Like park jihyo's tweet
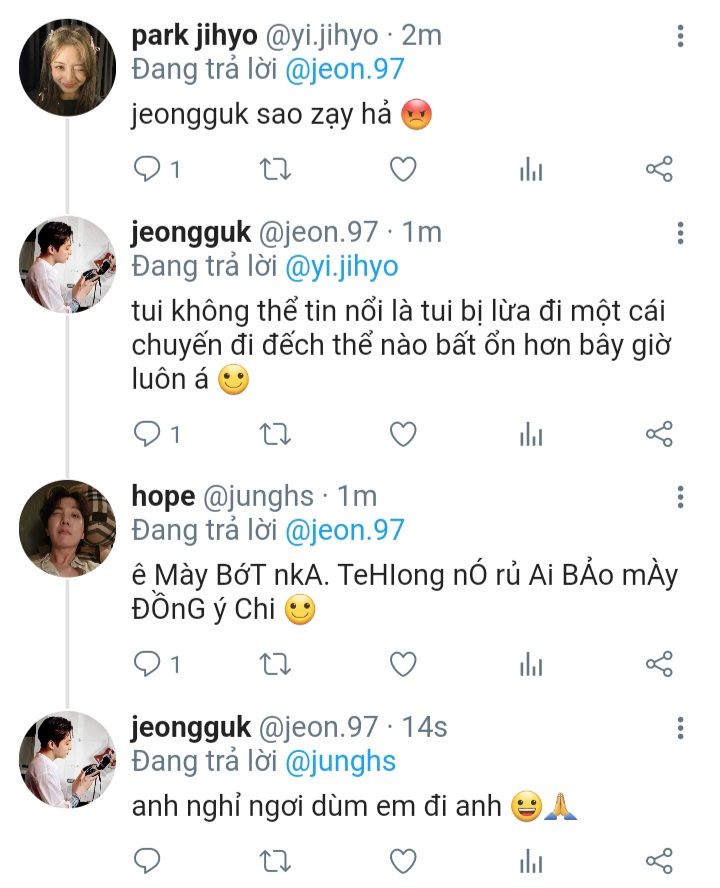The image size is (720, 888). tap(402, 170)
